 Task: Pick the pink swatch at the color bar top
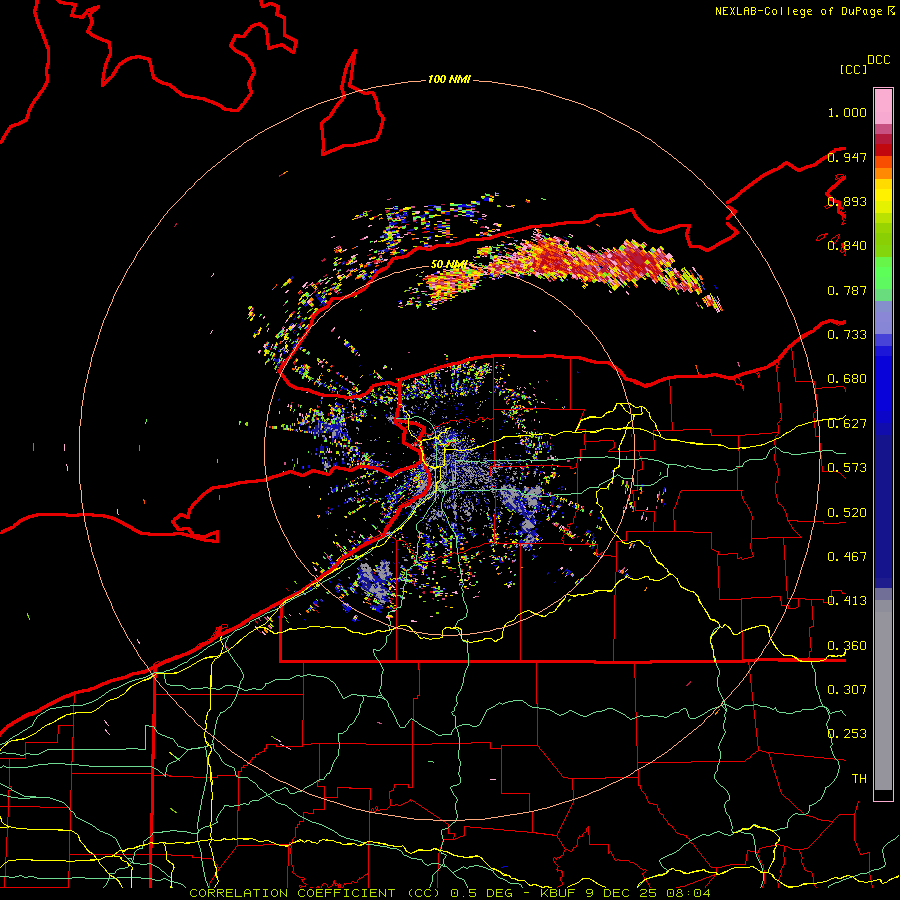(x=883, y=106)
